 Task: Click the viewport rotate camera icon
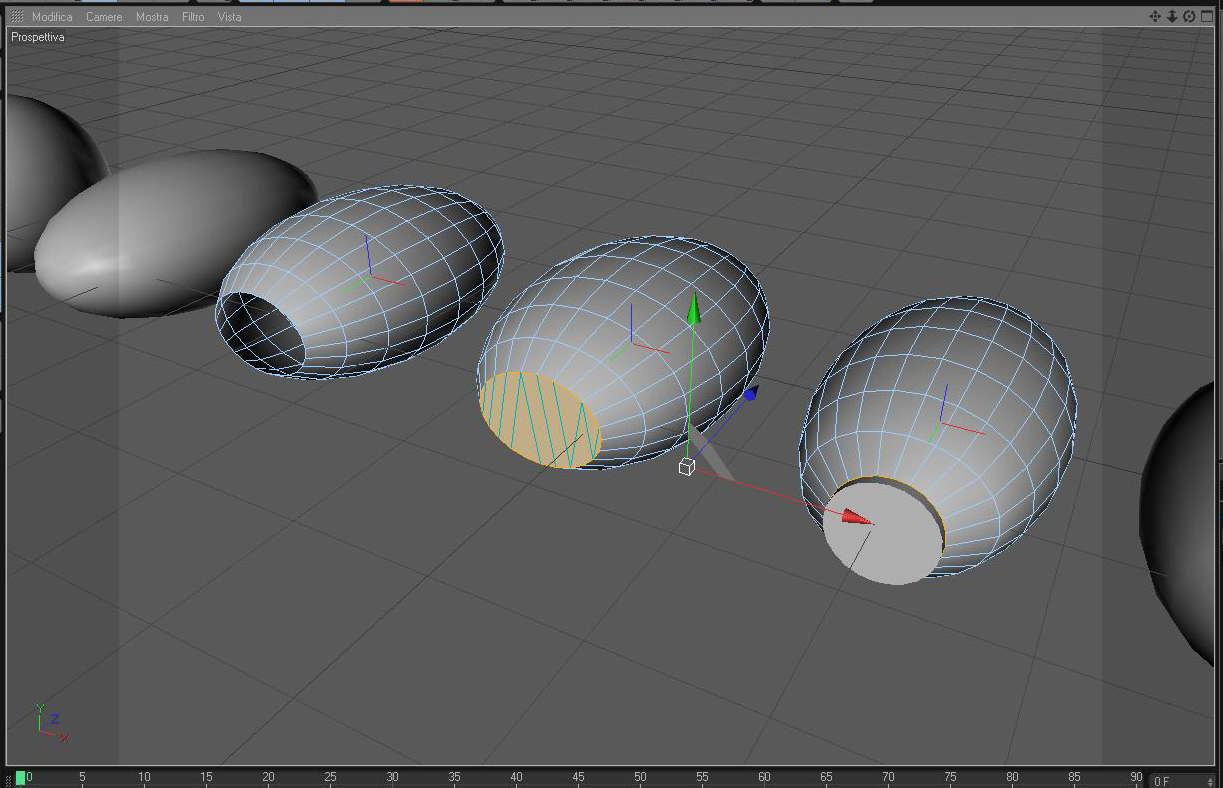[1189, 16]
